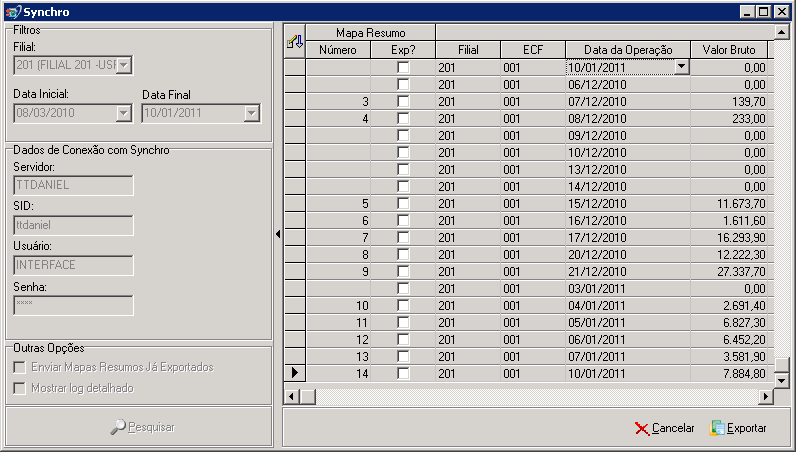Click the grid sort icon in the header corner

[x=294, y=42]
